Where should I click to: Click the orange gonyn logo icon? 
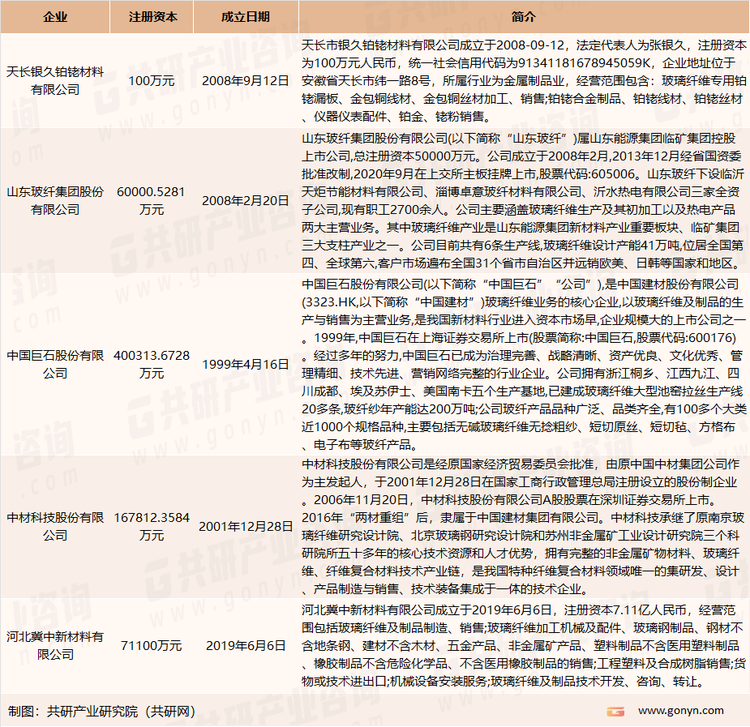click(x=615, y=712)
